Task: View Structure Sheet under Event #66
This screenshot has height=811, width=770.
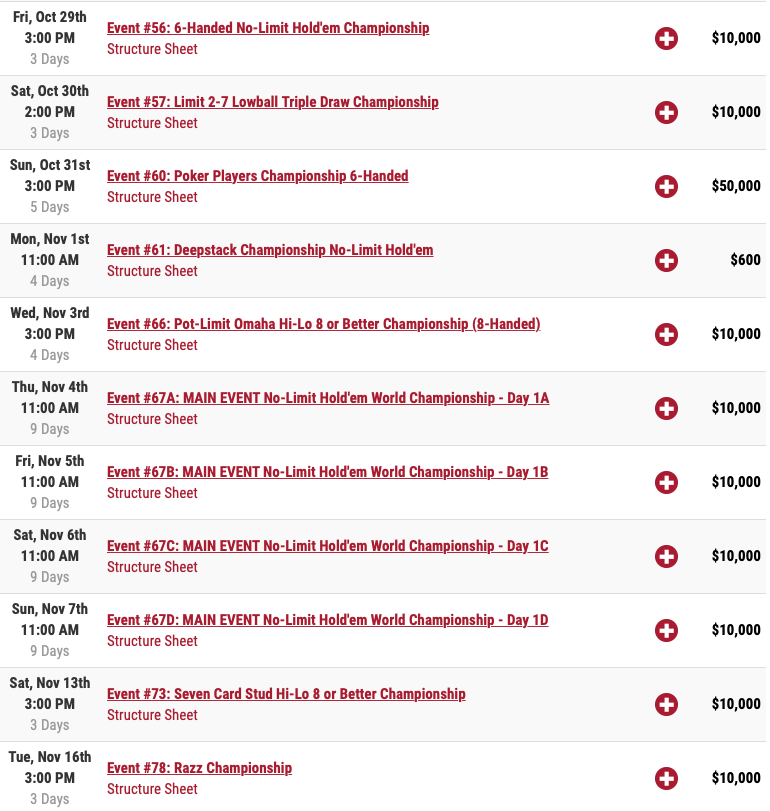Action: pos(152,345)
